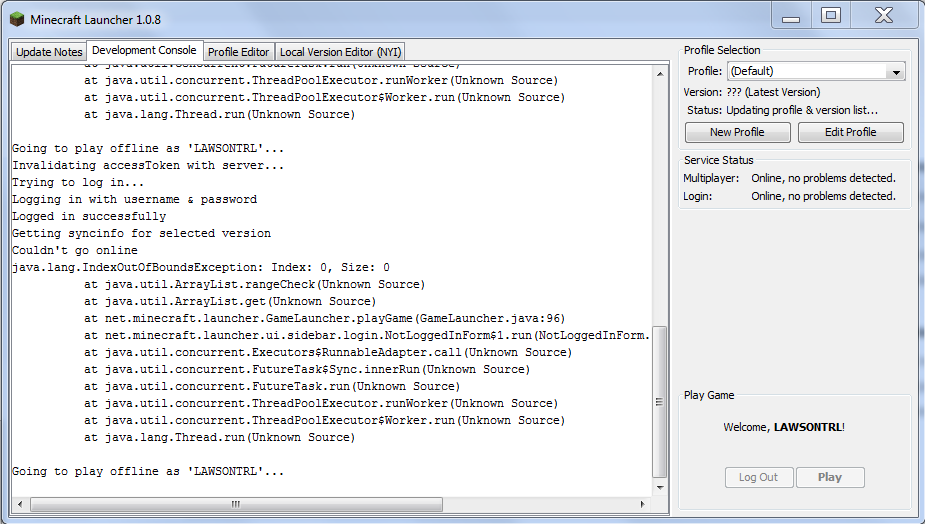Minimize the Minecraft Launcher window

click(791, 17)
